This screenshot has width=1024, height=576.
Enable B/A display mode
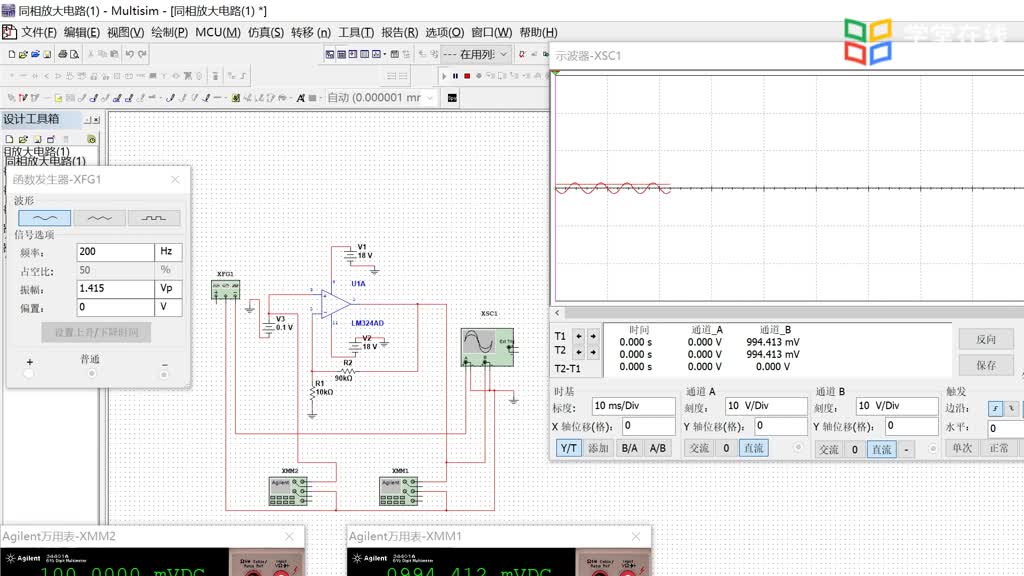pyautogui.click(x=630, y=448)
